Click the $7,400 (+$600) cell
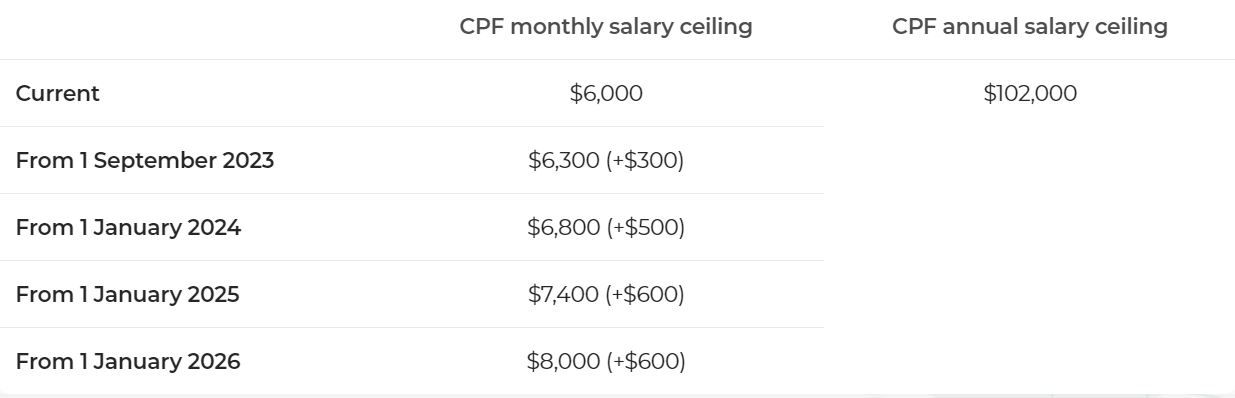The width and height of the screenshot is (1235, 398). (x=606, y=295)
